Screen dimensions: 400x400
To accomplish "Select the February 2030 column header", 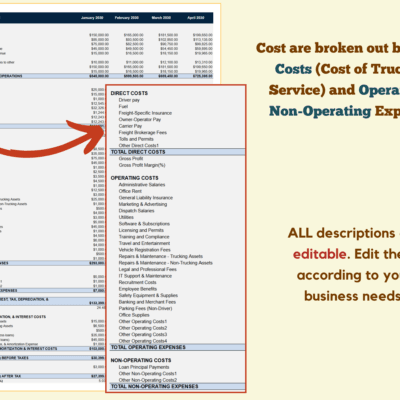I will pyautogui.click(x=127, y=18).
